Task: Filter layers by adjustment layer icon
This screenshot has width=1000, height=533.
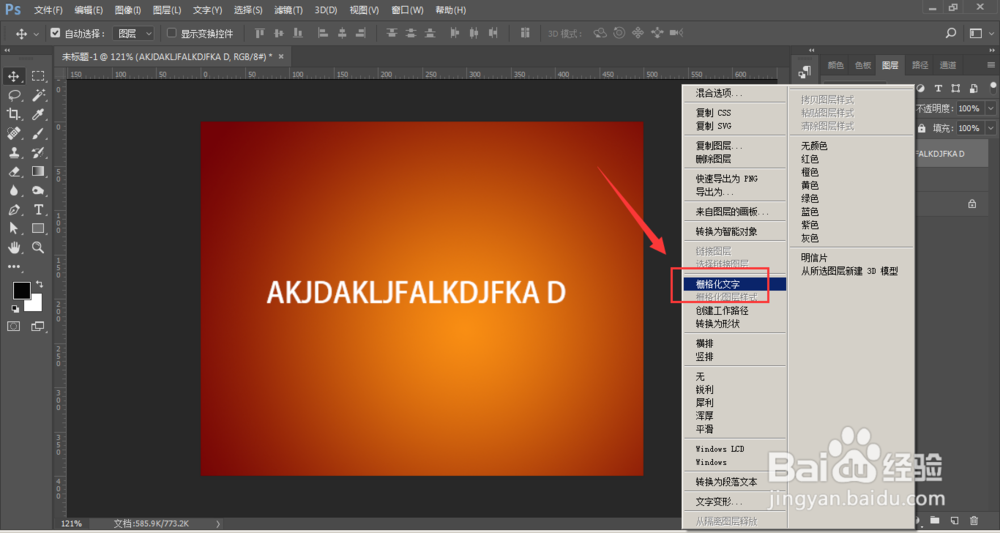Action: coord(921,89)
